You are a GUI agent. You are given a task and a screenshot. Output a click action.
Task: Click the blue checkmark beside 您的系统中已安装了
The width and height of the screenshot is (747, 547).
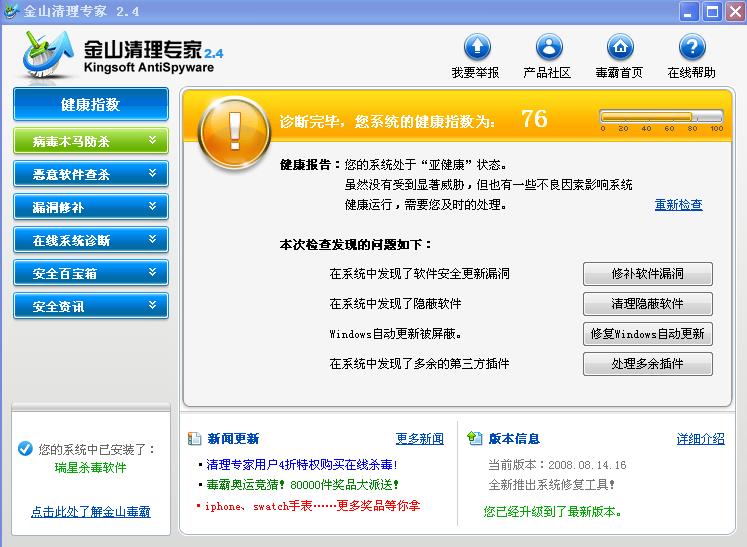(25, 449)
